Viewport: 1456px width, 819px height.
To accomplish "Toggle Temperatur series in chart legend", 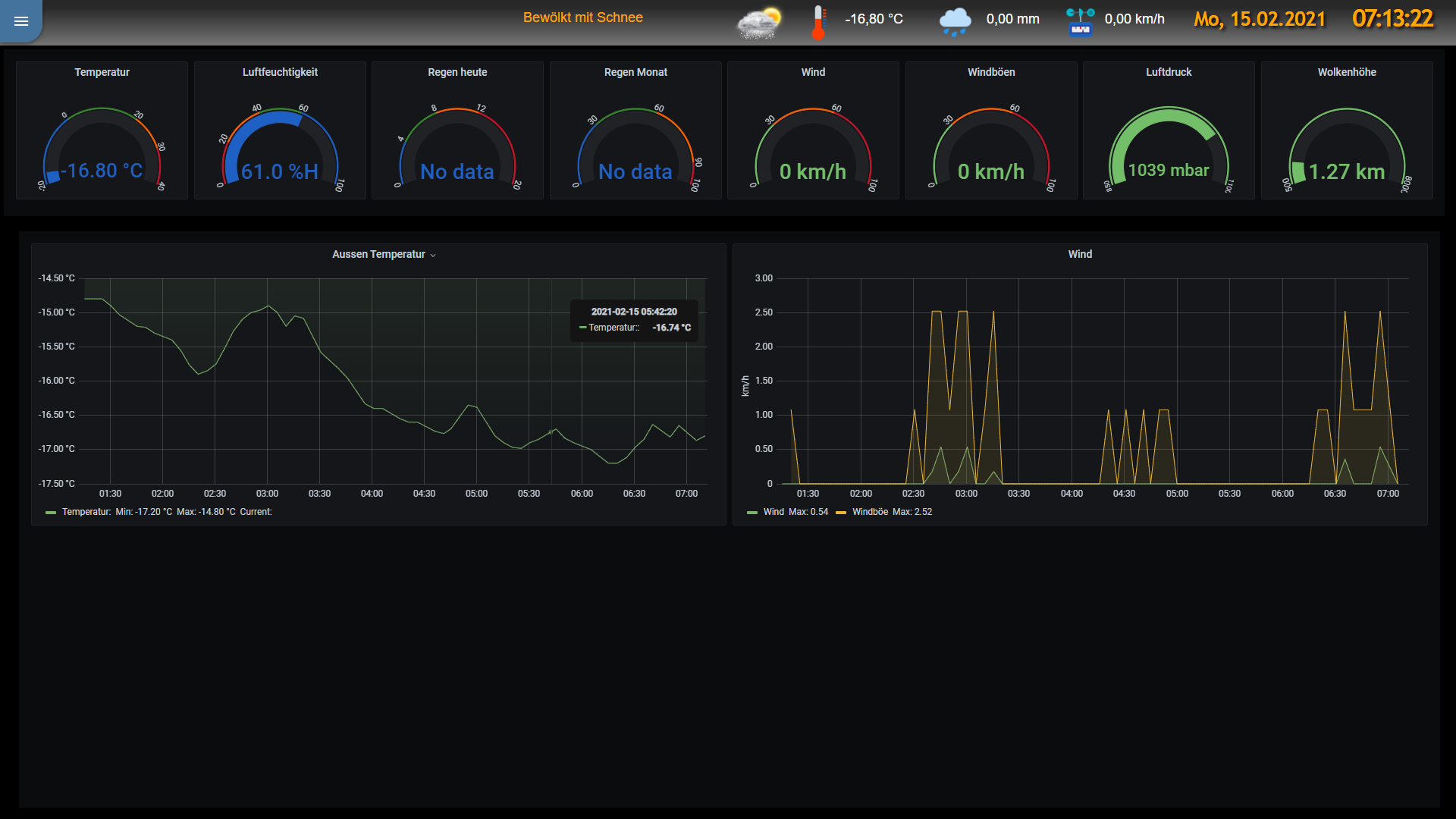I will click(86, 512).
